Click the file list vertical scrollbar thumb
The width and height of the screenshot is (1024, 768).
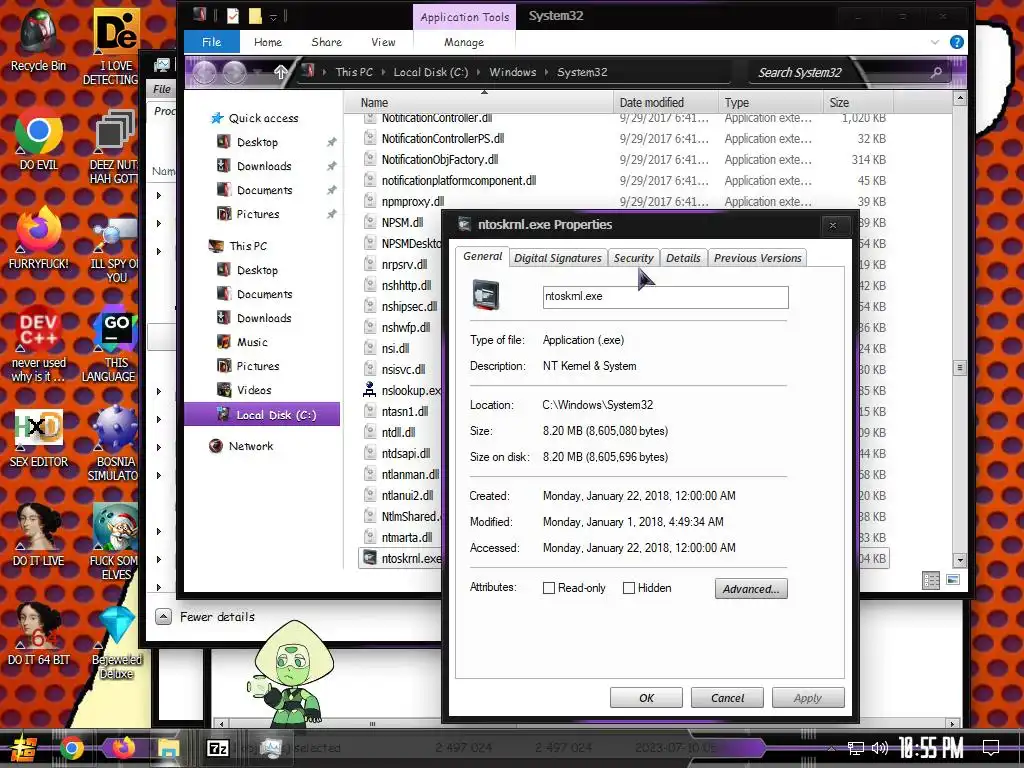[x=959, y=368]
